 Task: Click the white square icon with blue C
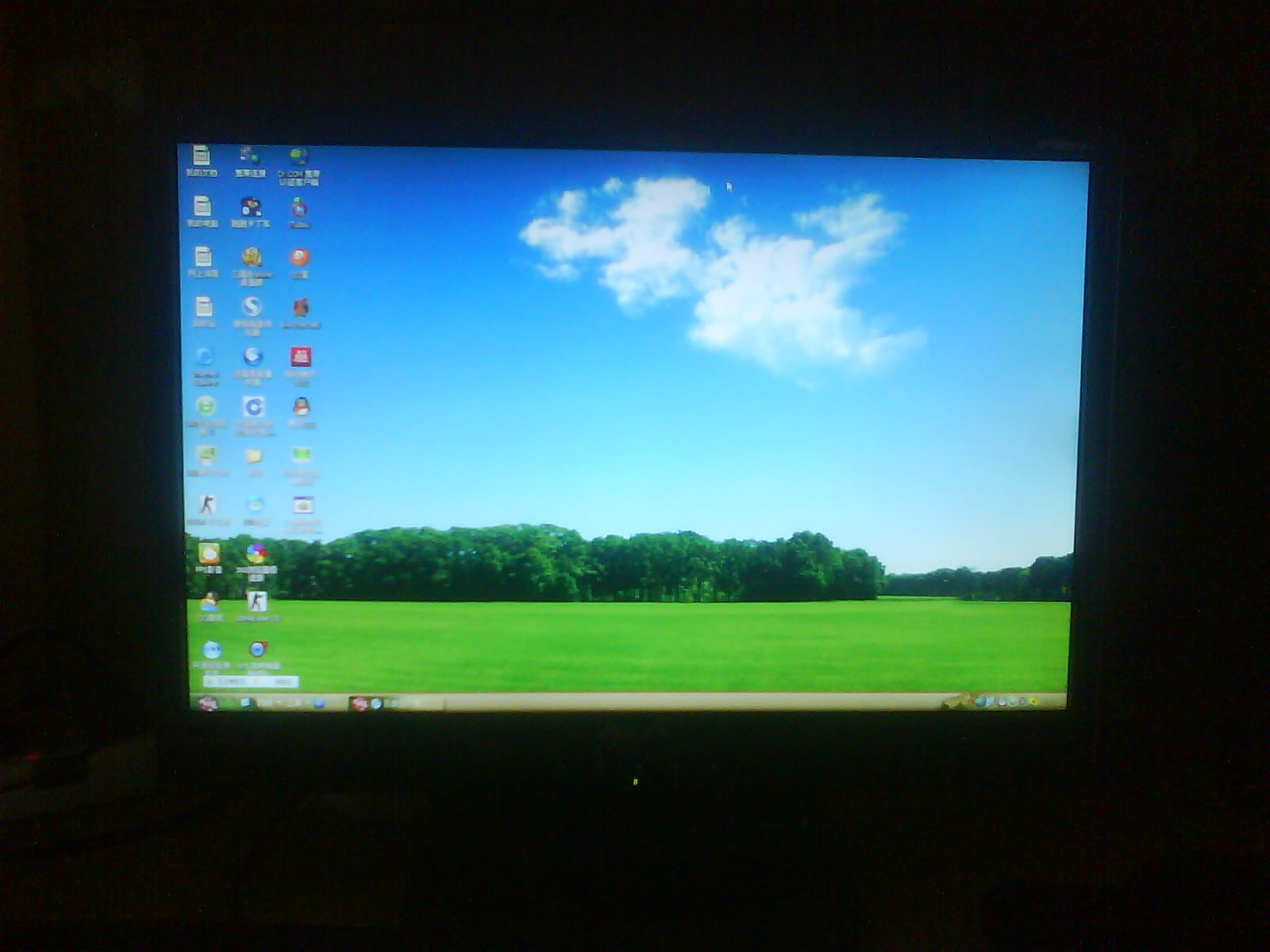(253, 407)
